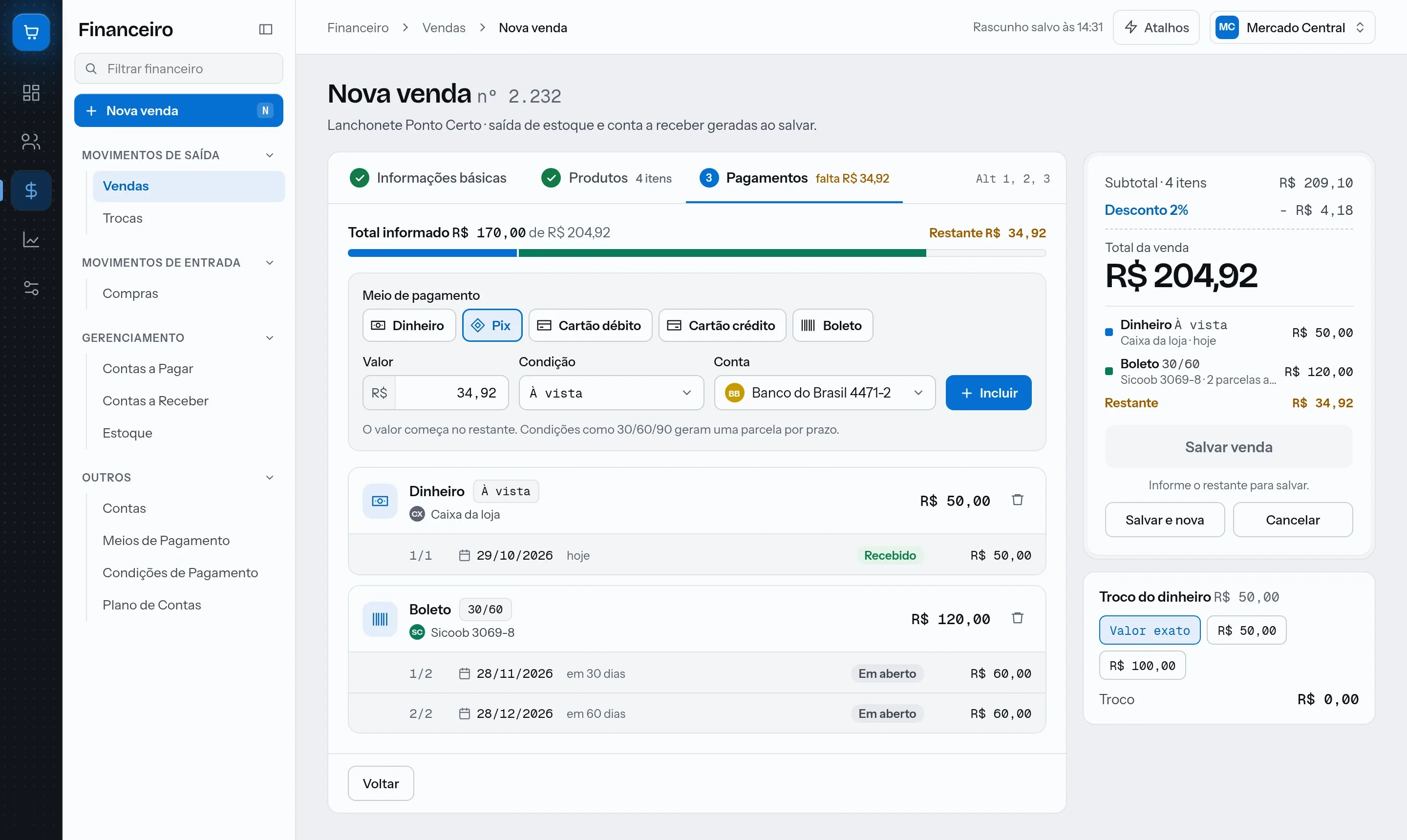
Task: Choose Valor exato change option
Action: pos(1150,630)
